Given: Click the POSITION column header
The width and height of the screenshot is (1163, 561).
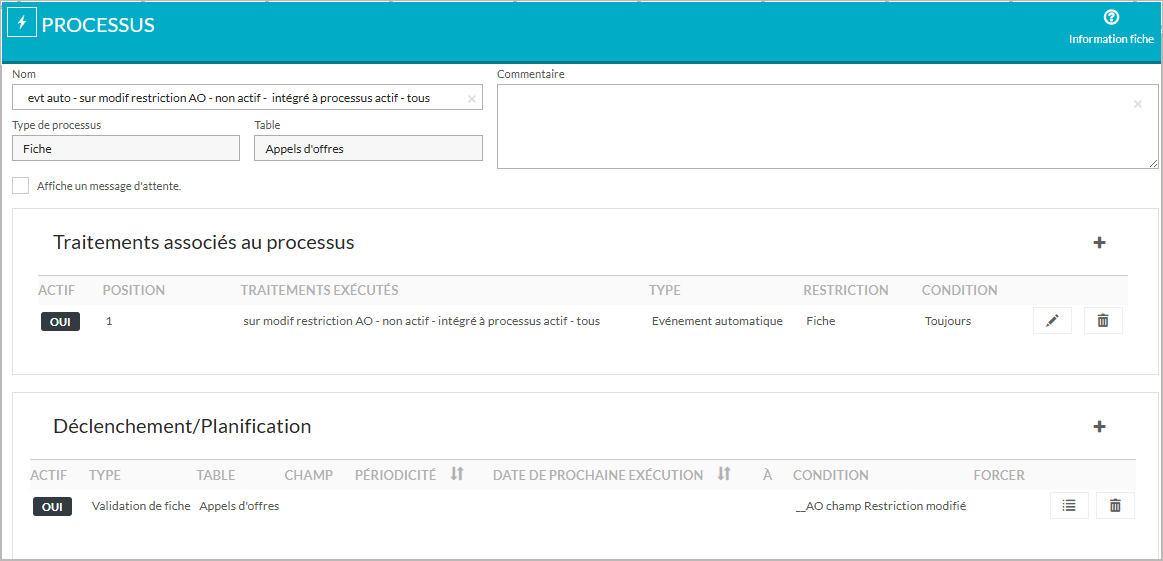Looking at the screenshot, I should (x=134, y=289).
